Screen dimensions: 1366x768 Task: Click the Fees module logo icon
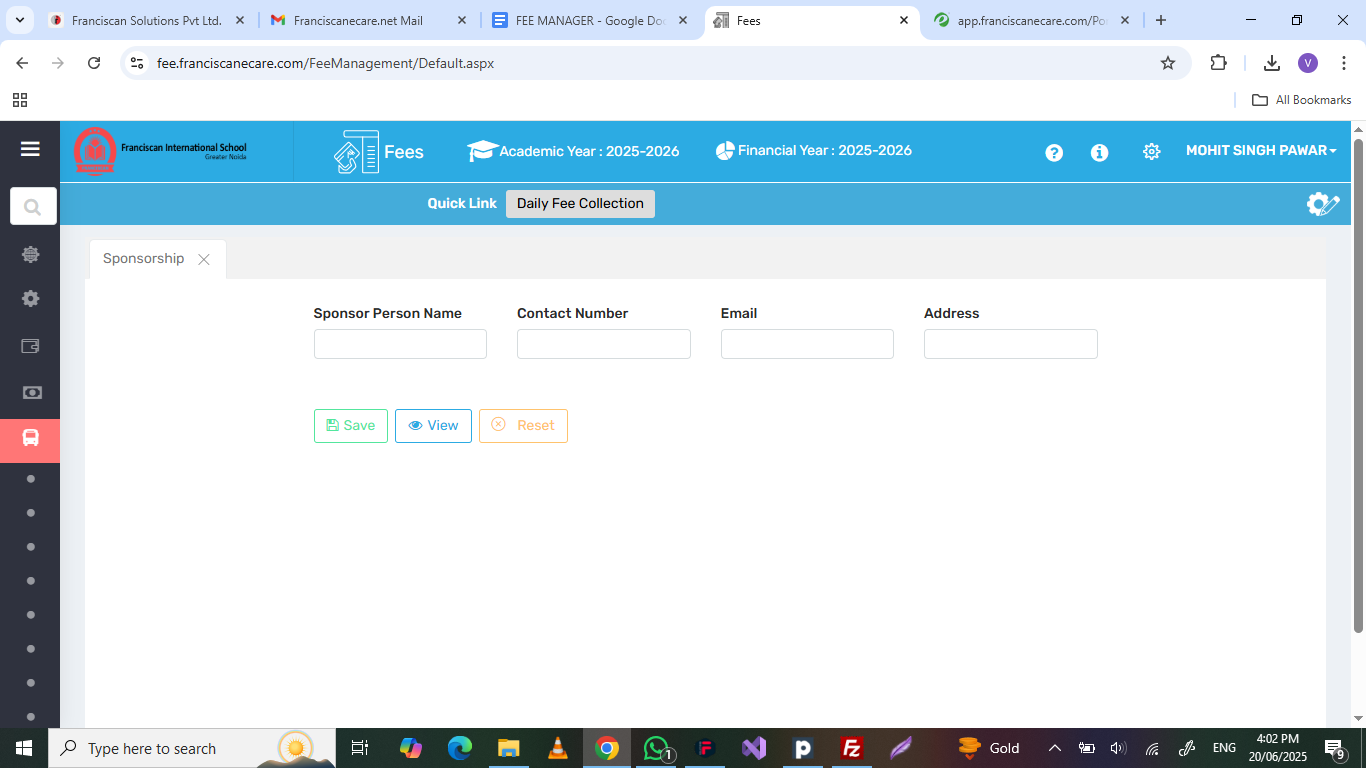(356, 152)
